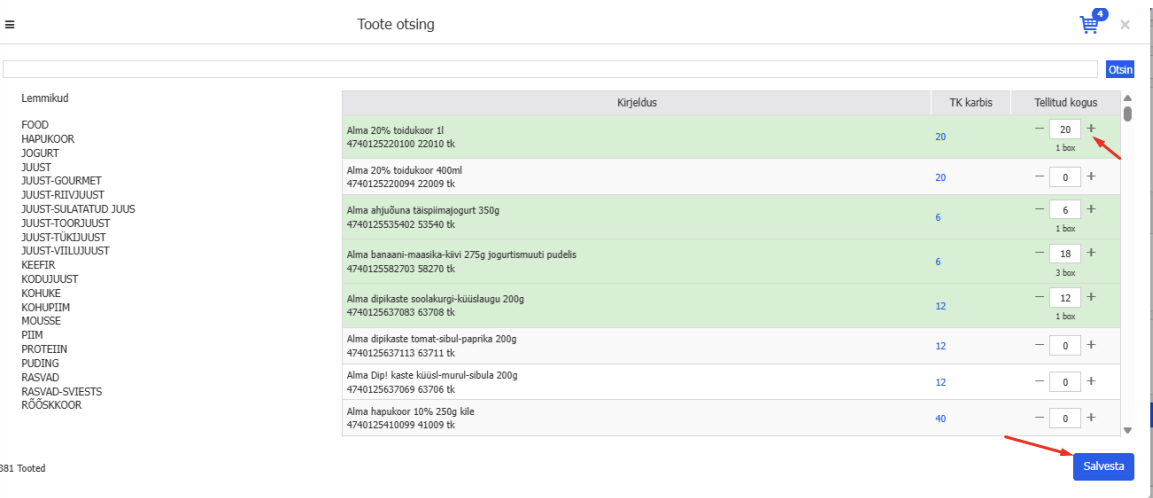Image resolution: width=1153 pixels, height=498 pixels.
Task: Increase quantity for Alma 20% toidukoor 1l
Action: [x=1091, y=129]
